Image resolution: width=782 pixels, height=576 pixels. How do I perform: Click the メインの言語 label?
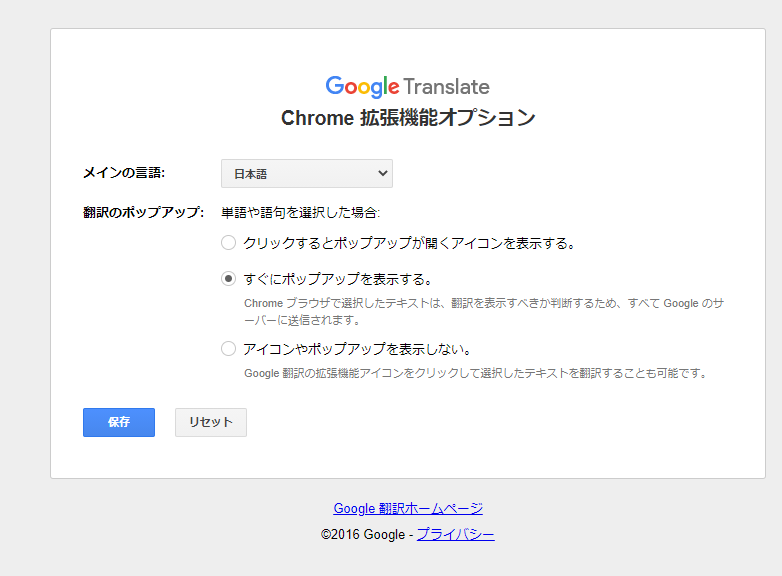tap(124, 173)
